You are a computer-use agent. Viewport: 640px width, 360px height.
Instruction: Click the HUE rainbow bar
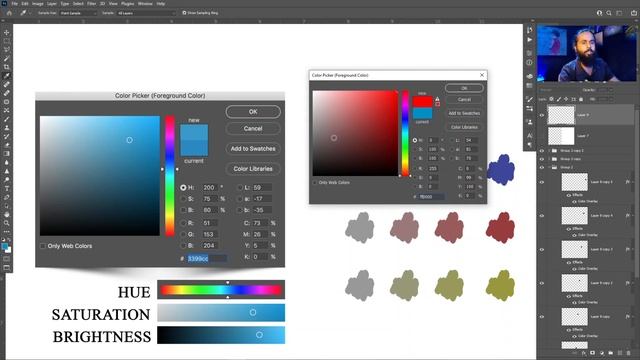tap(221, 290)
